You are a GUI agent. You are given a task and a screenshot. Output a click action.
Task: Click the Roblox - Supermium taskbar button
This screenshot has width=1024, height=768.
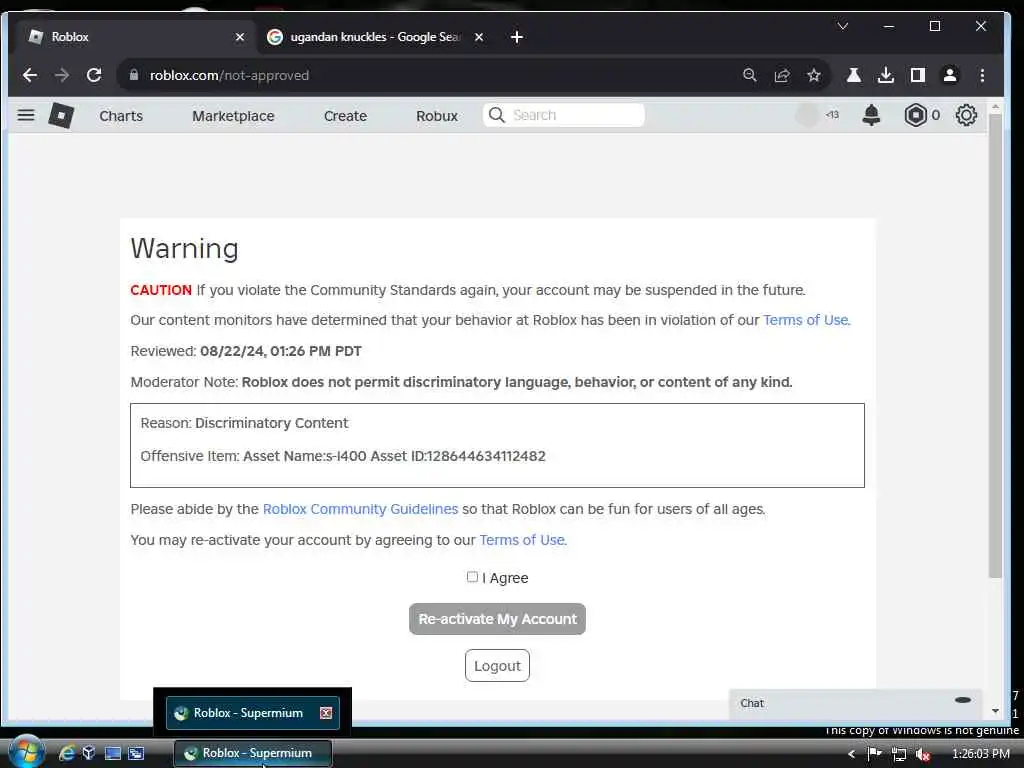pyautogui.click(x=253, y=753)
